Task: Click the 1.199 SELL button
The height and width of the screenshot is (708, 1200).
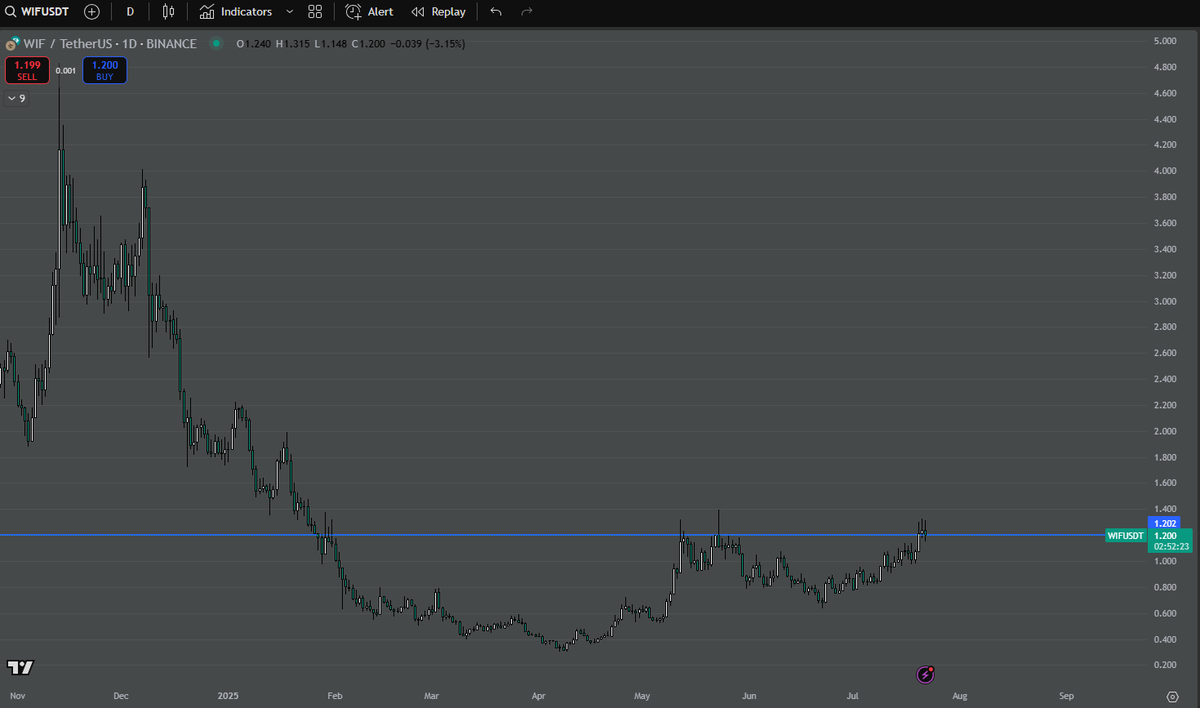Action: pos(27,70)
